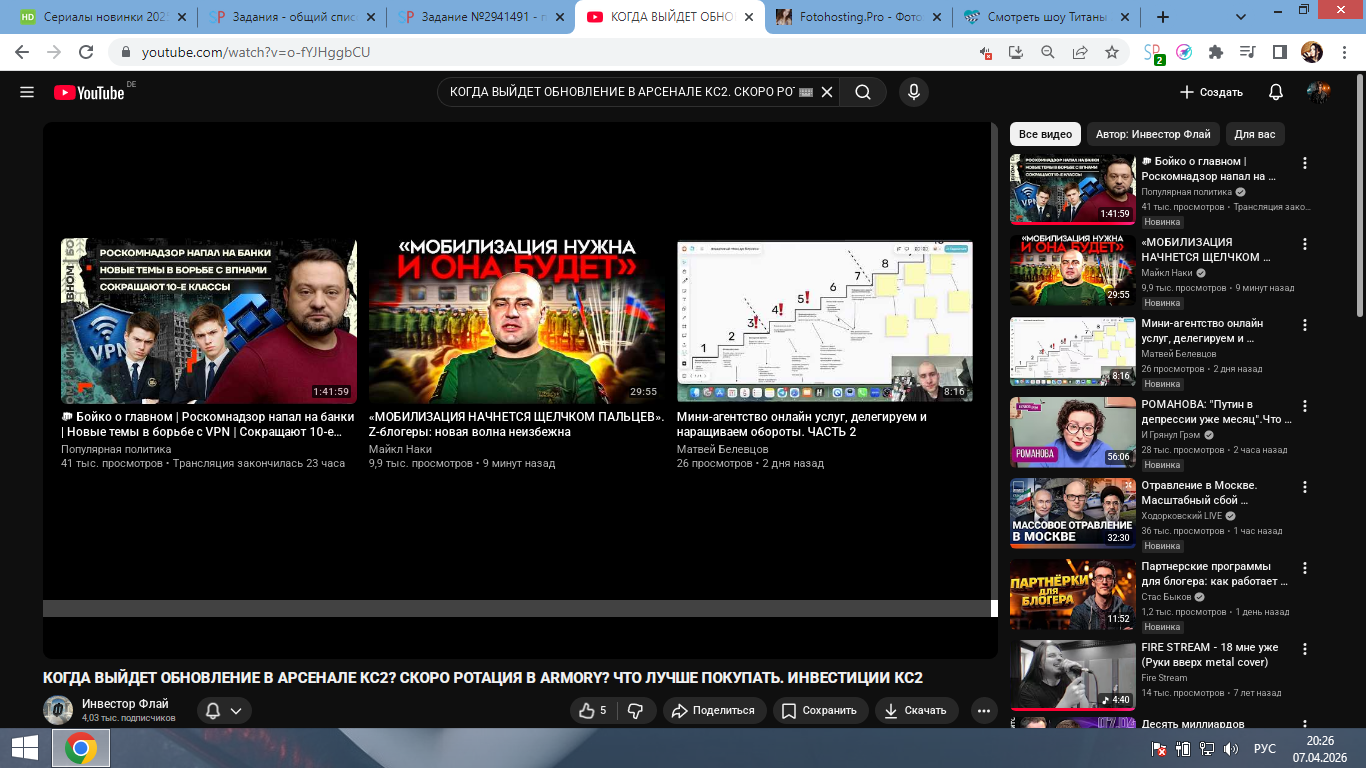The image size is (1366, 768).
Task: Open the YouTube hamburger guide menu
Action: (27, 92)
